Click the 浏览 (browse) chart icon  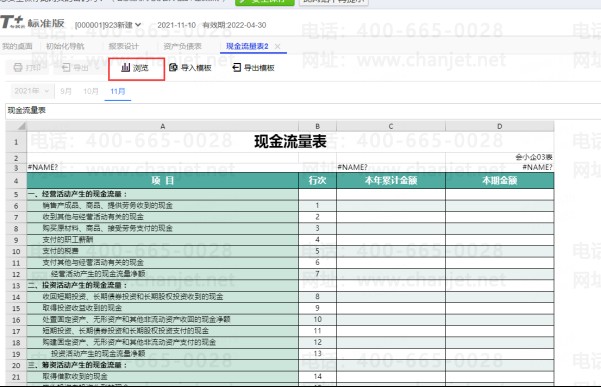(x=125, y=68)
